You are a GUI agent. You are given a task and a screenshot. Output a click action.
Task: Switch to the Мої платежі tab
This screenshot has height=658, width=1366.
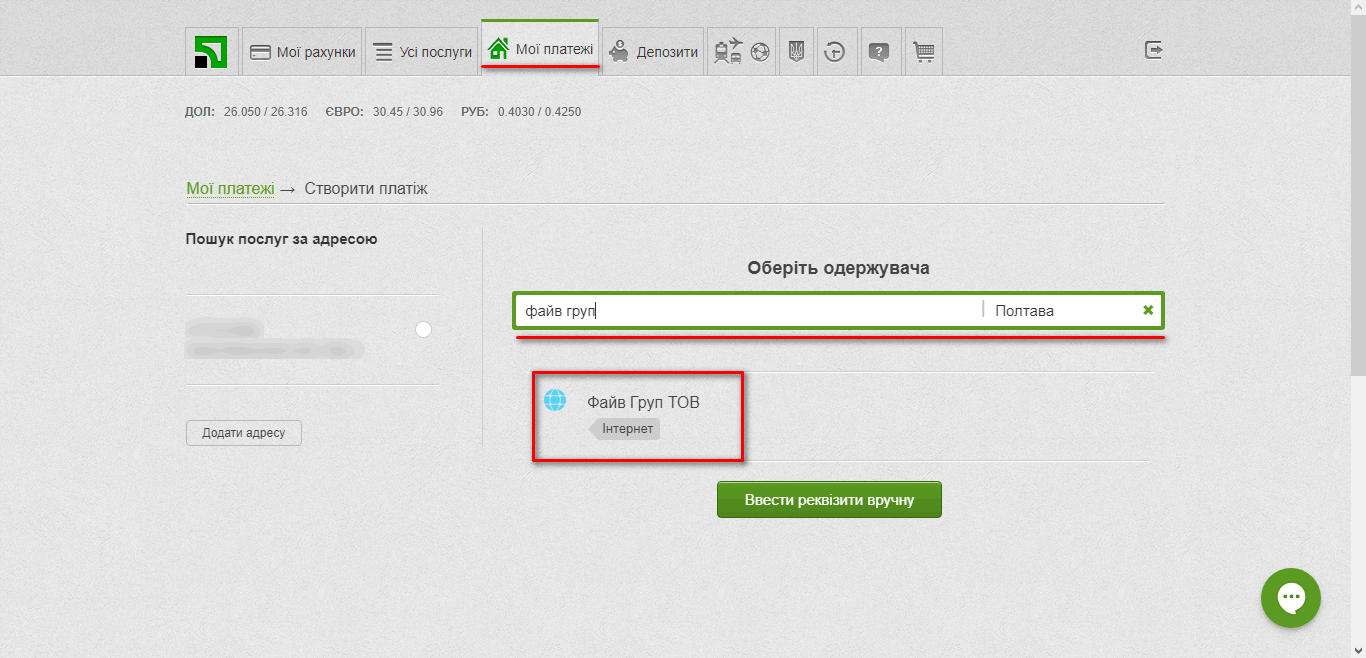540,47
